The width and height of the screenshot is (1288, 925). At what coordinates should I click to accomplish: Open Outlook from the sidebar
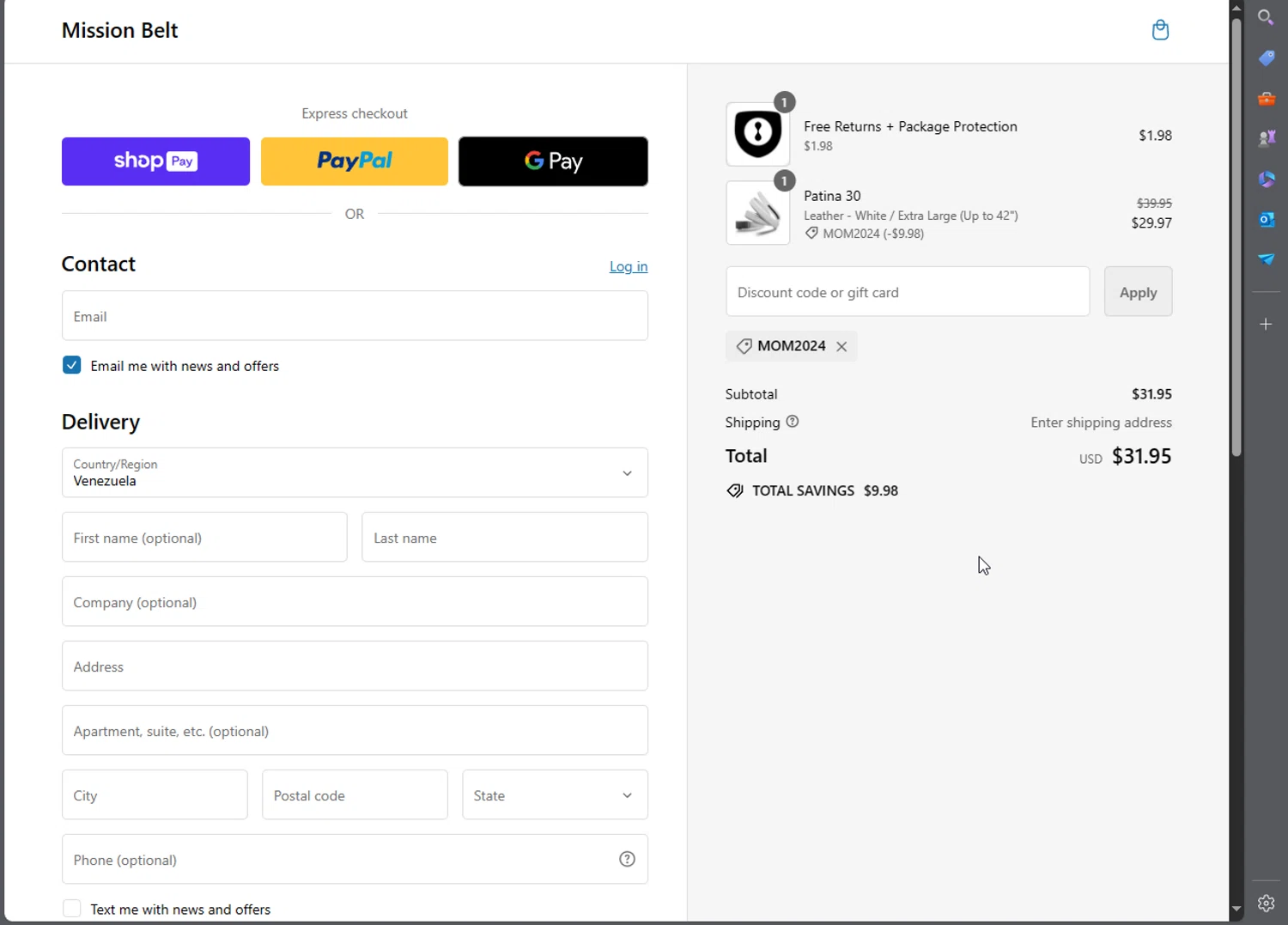pos(1266,219)
